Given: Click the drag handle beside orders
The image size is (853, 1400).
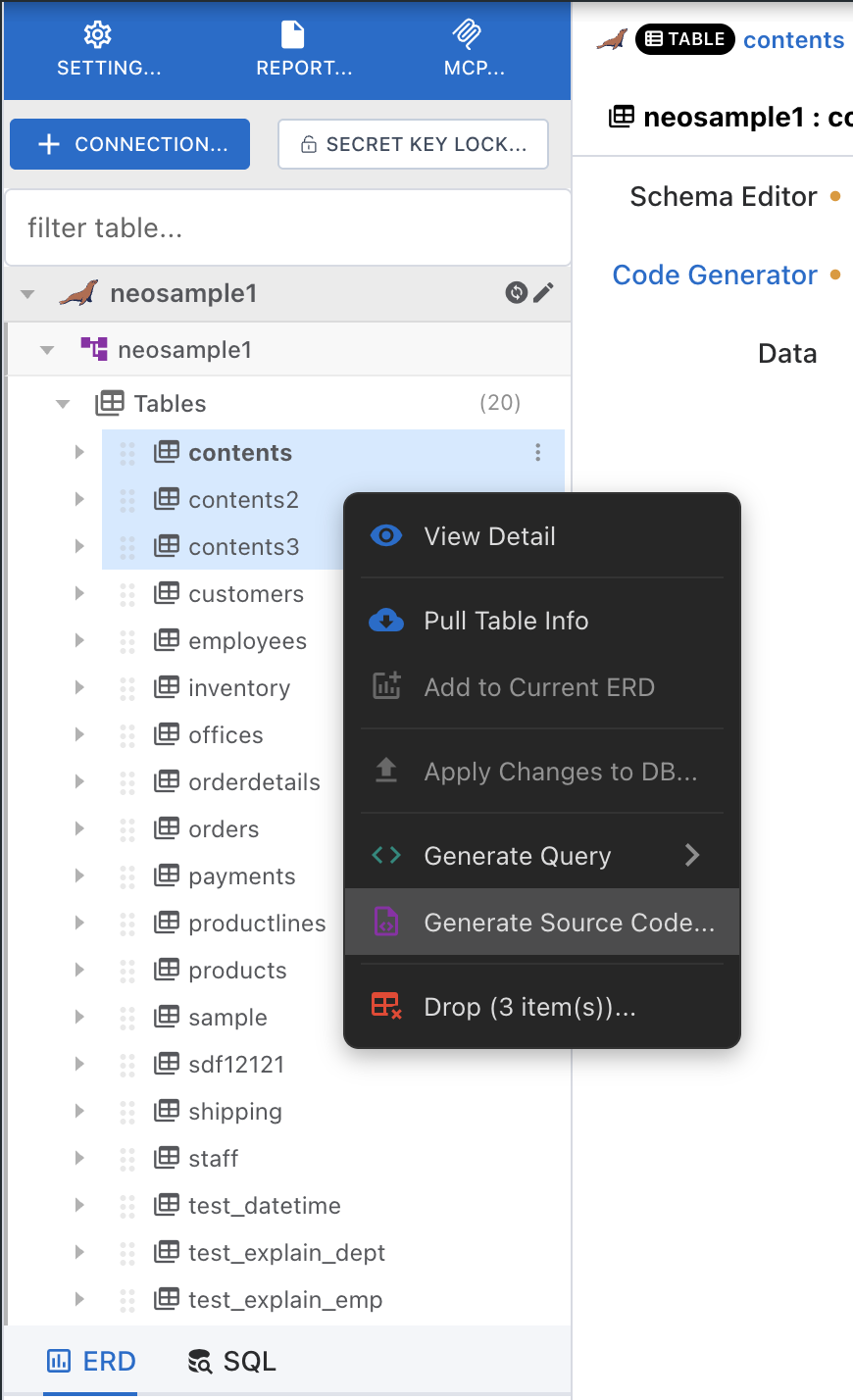Looking at the screenshot, I should point(127,829).
